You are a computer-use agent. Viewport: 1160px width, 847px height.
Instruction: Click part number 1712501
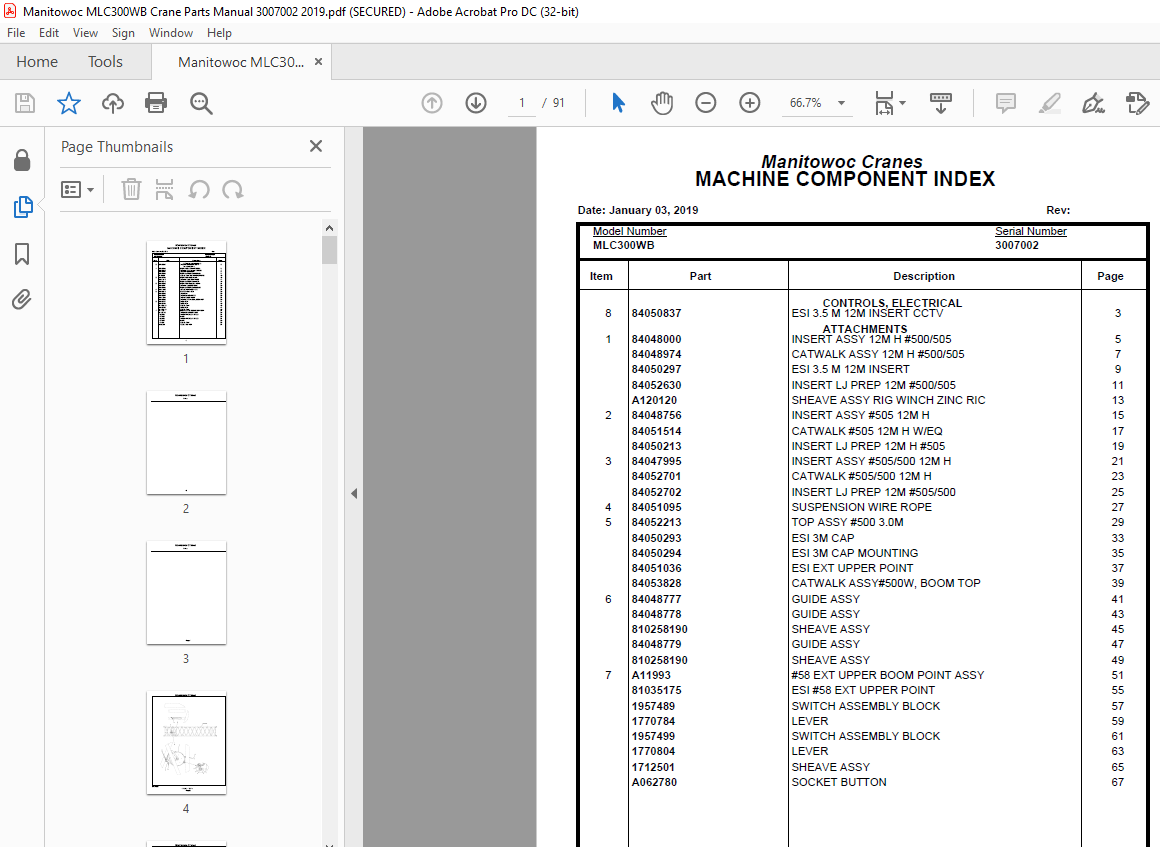tap(653, 767)
